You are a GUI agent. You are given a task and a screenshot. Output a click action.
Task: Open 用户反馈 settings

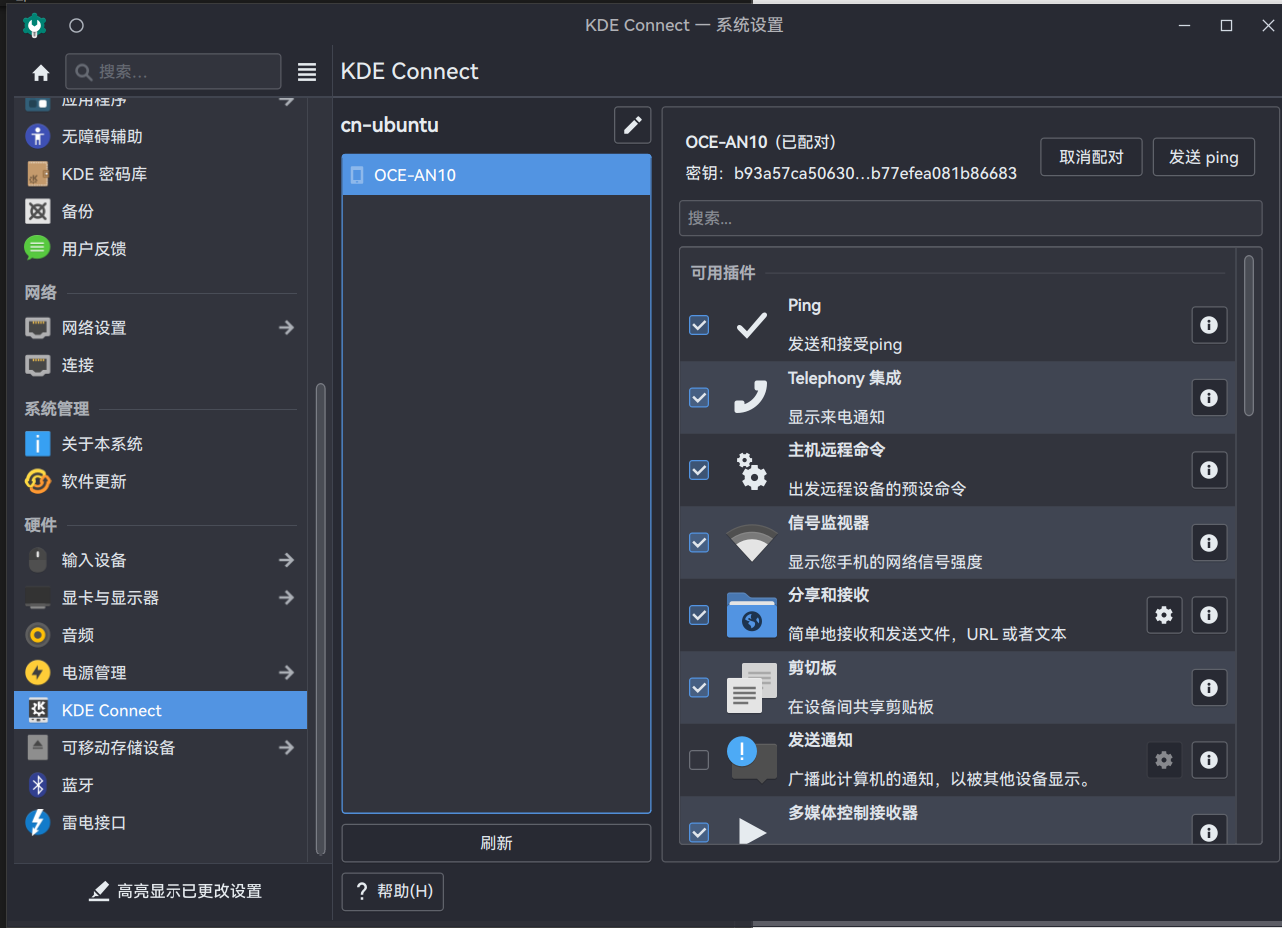160,249
